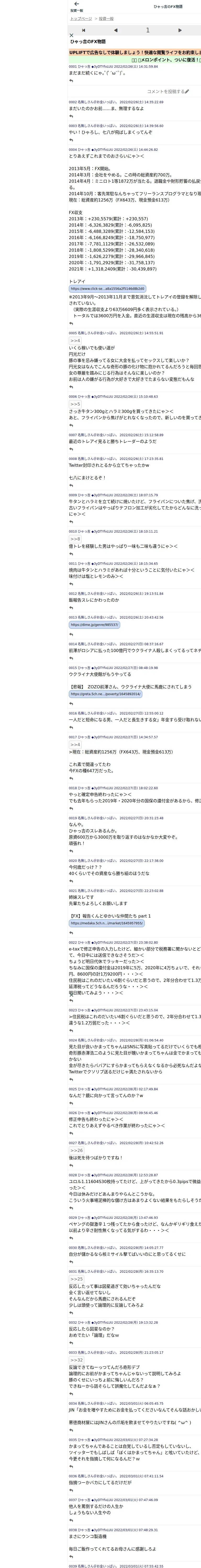The image size is (201, 1568).
Task: Open コメントを投稿する comment form
Action: [168, 91]
